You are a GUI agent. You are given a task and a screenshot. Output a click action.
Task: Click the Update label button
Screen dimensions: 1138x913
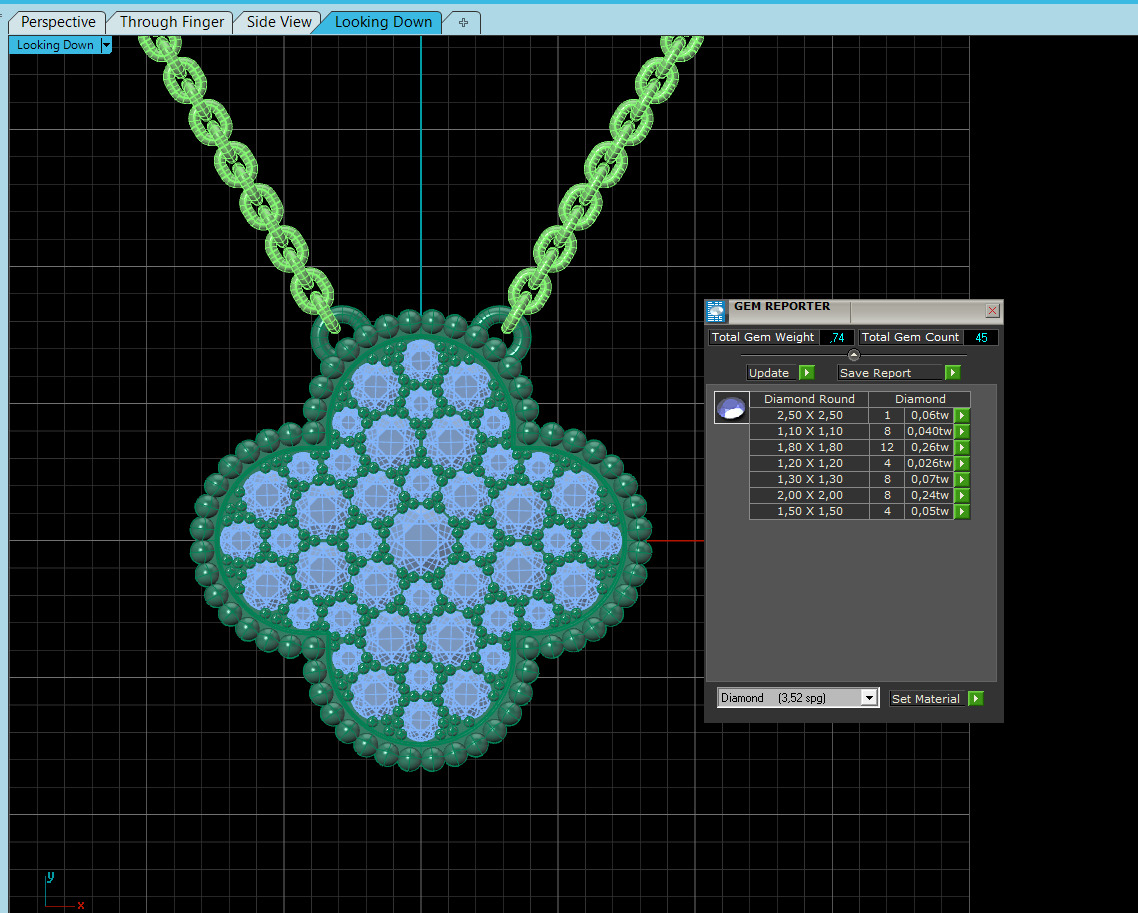tap(769, 373)
